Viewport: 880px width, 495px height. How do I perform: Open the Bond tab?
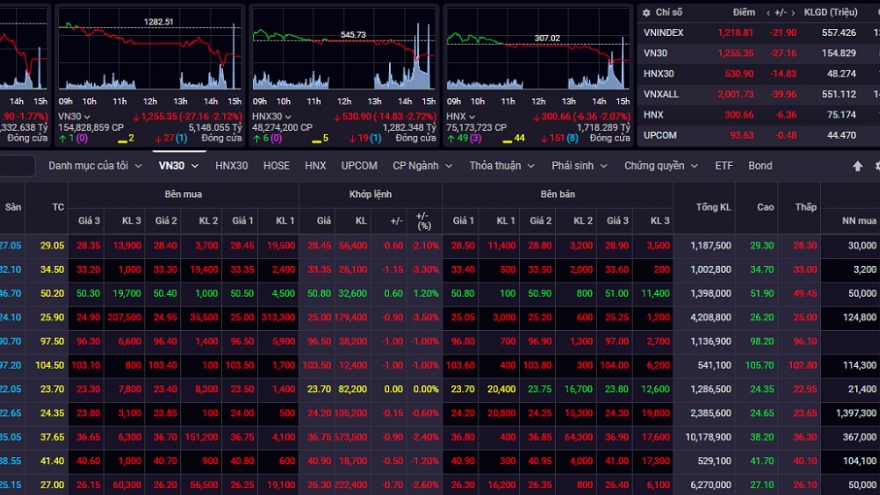[x=760, y=165]
